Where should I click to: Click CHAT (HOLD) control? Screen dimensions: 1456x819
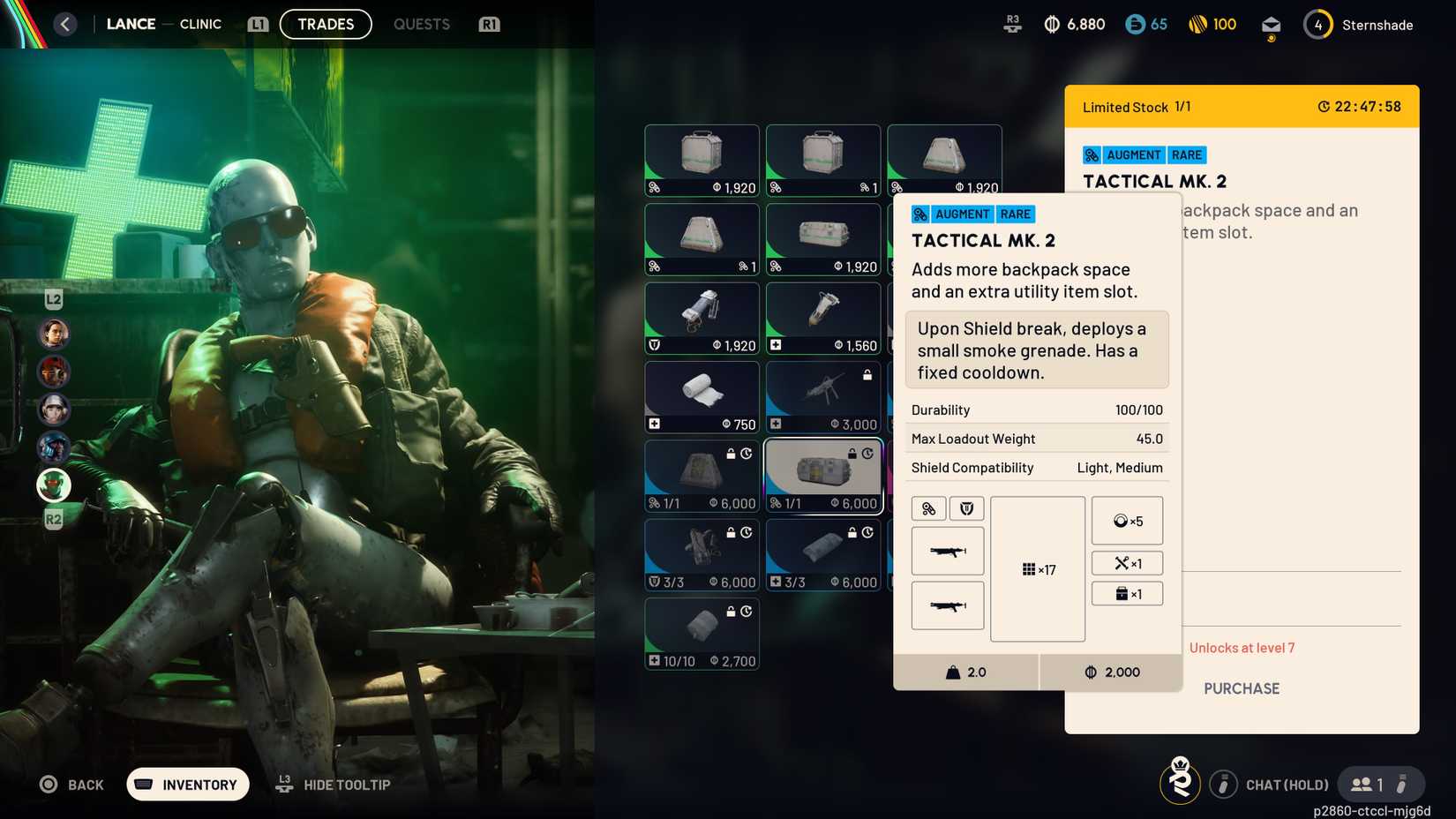coord(1286,785)
